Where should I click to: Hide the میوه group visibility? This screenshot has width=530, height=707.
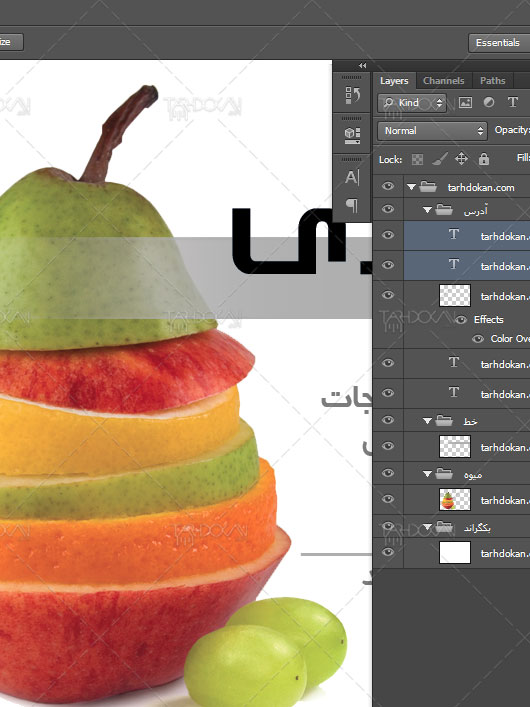click(388, 473)
